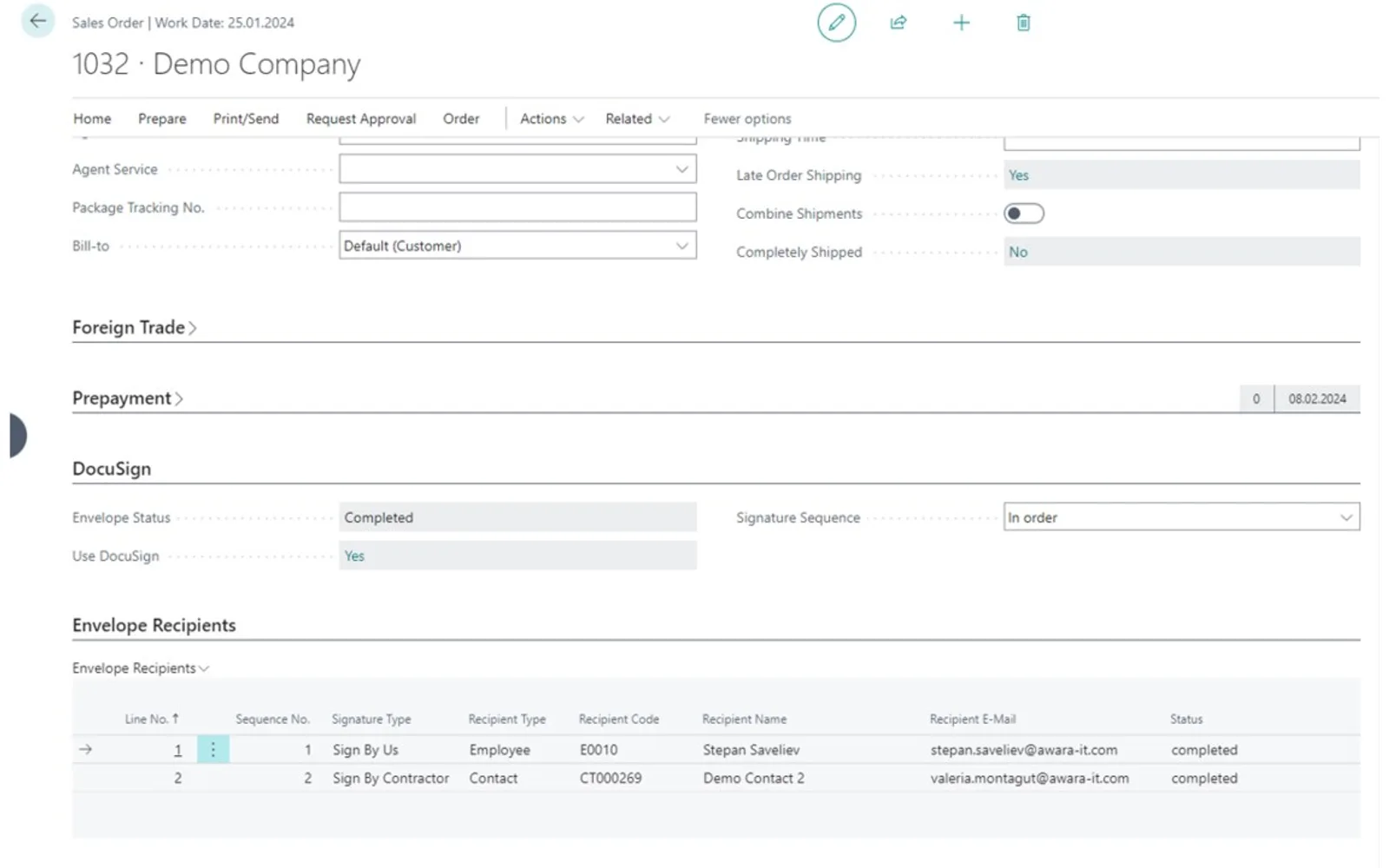Click the dark side panel handle
1389x868 pixels.
(17, 435)
